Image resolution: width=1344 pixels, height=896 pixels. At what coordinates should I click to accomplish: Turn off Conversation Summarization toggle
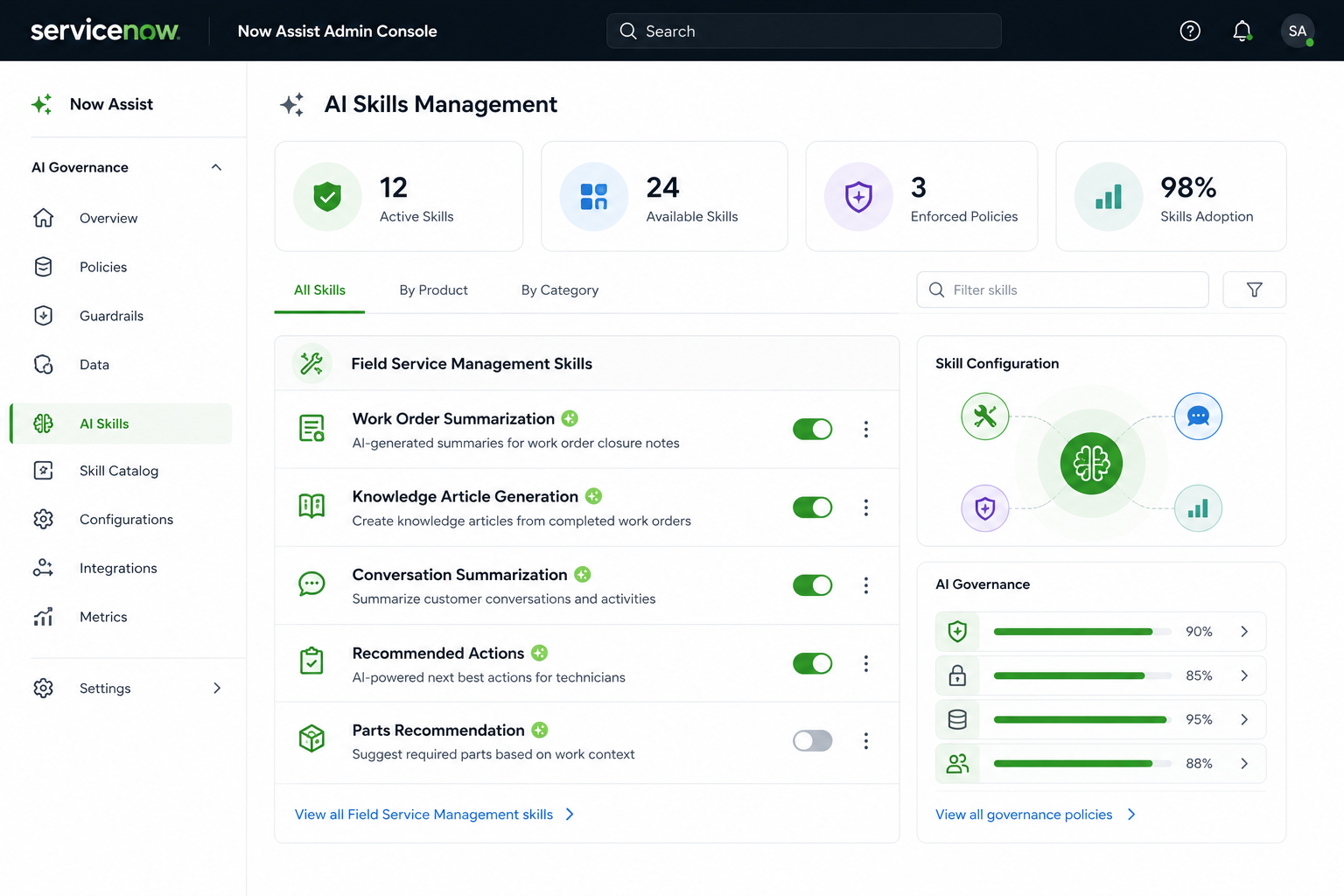pos(812,585)
